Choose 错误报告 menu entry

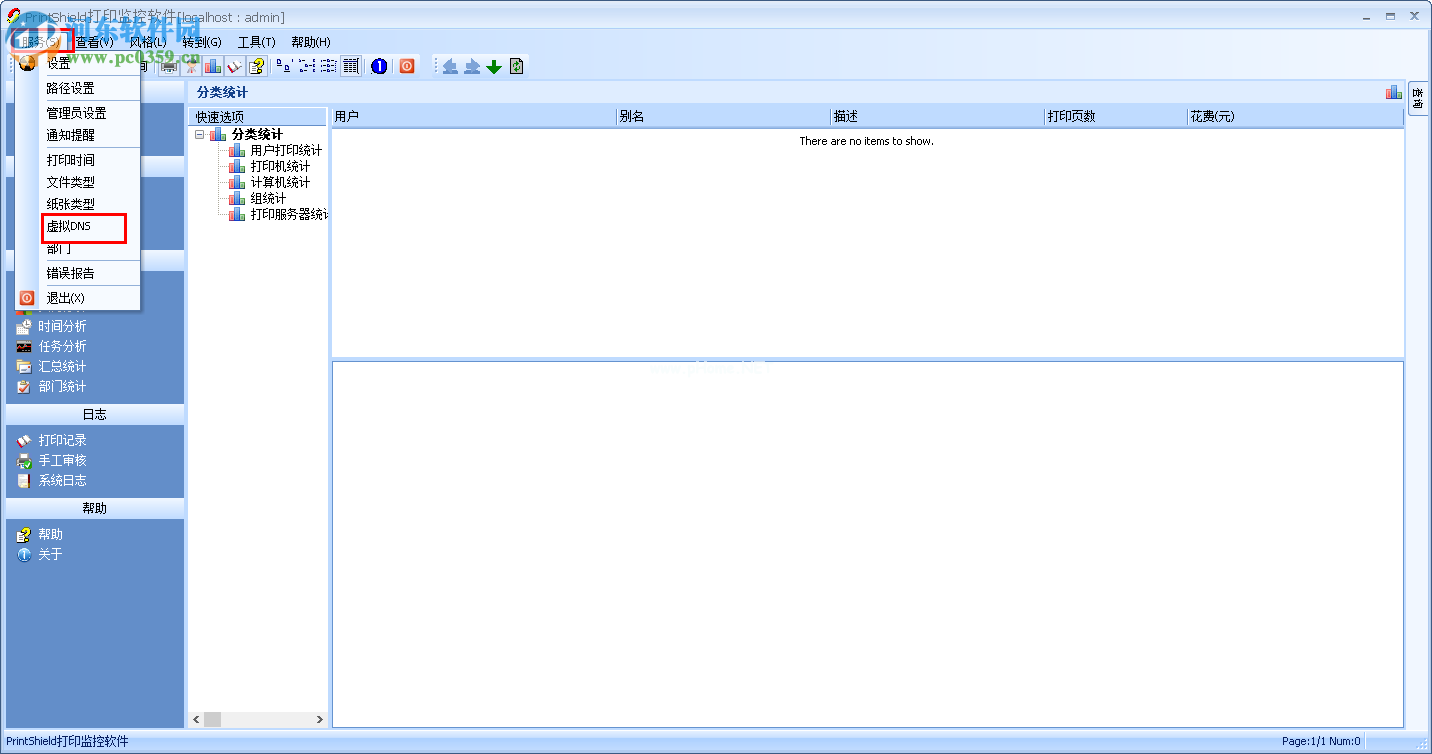pos(78,273)
